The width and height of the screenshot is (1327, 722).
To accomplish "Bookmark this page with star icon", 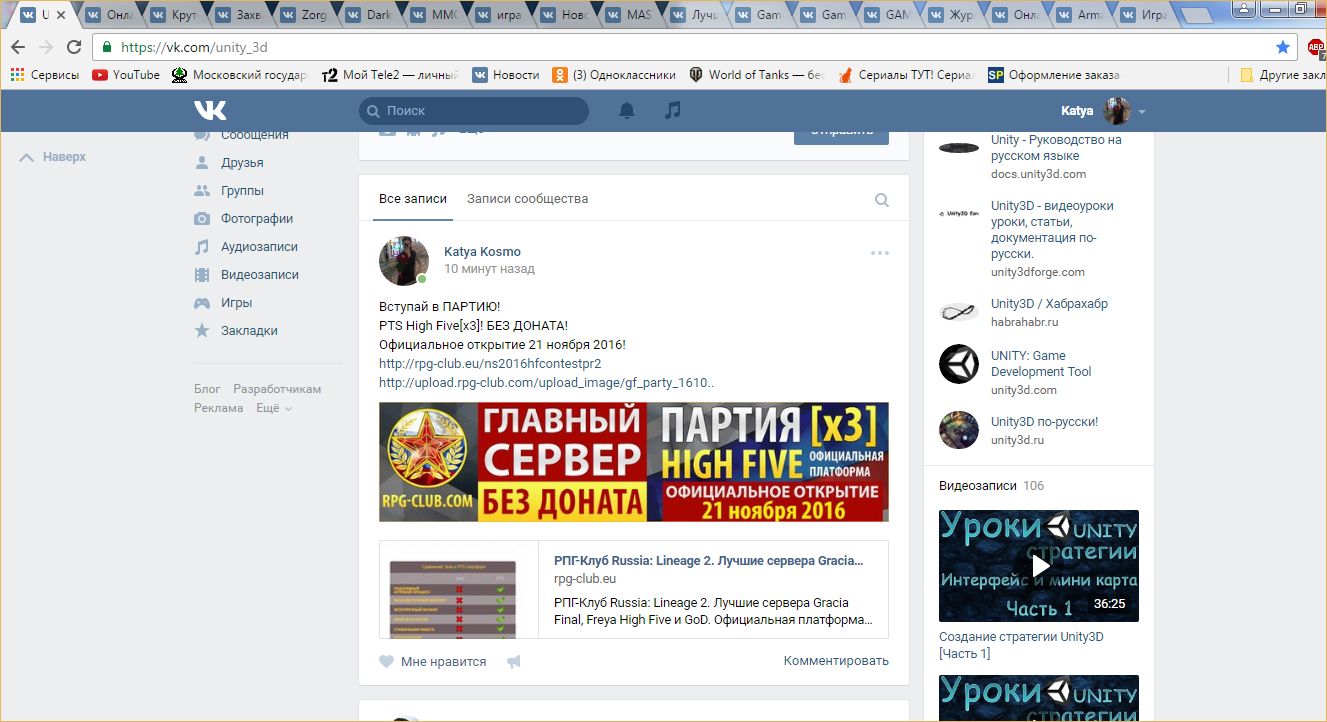I will 1283,47.
